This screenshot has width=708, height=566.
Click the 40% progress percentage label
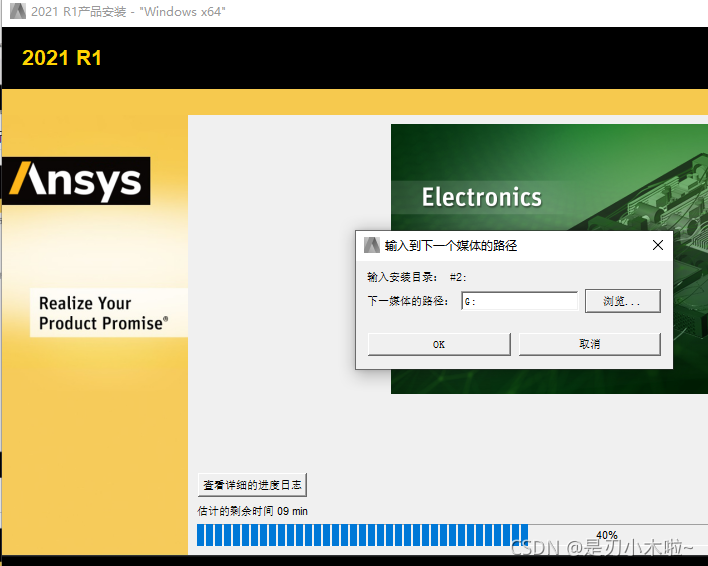click(606, 535)
